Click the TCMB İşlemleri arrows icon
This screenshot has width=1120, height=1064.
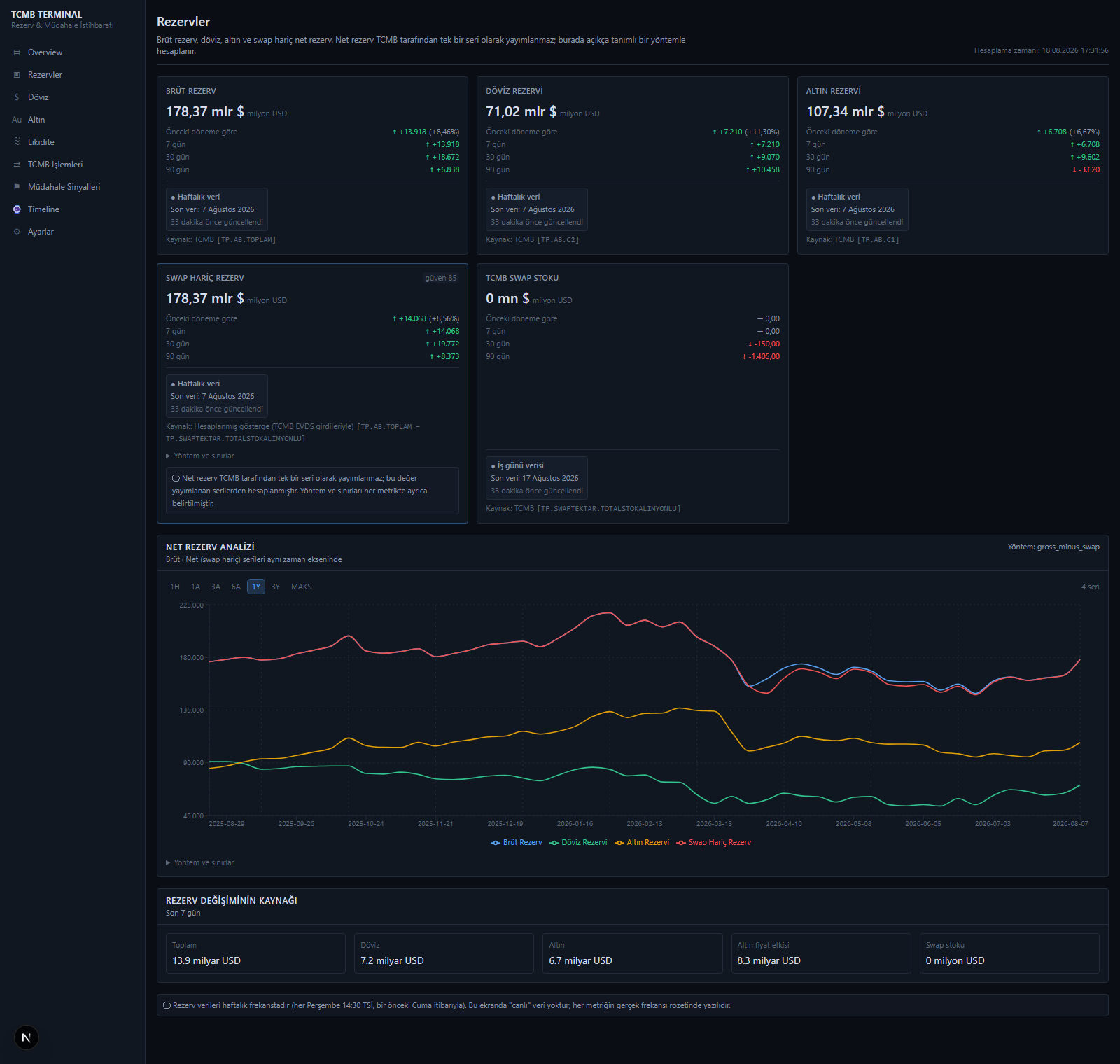[x=17, y=164]
